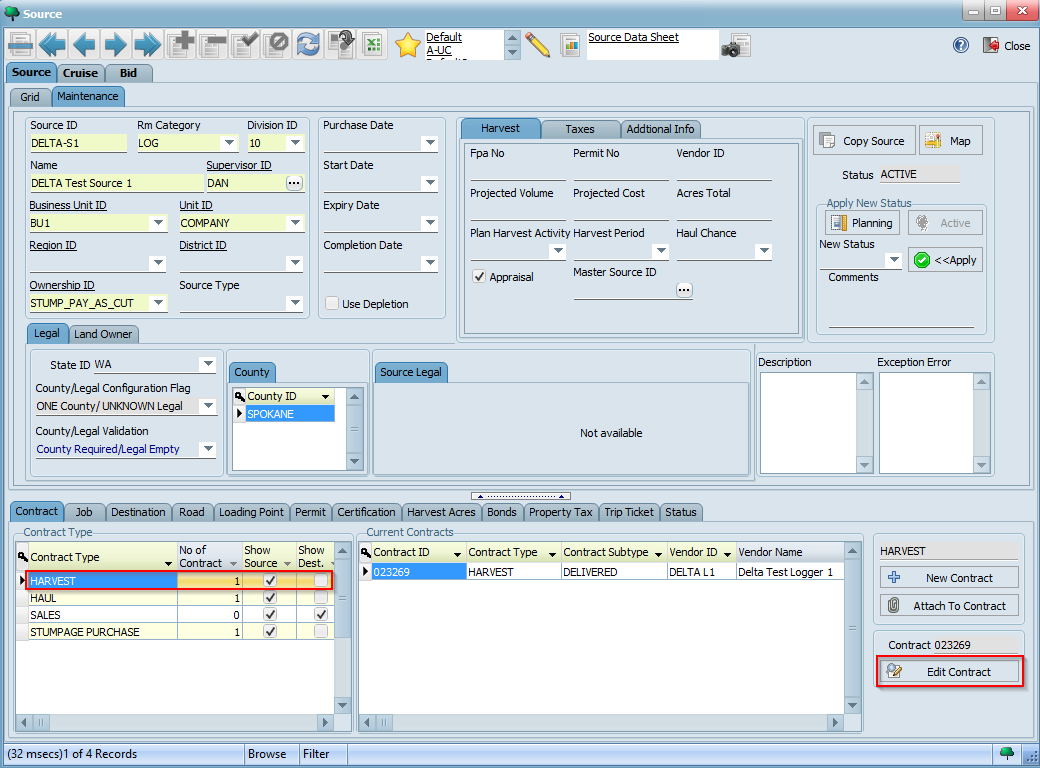Click the Copy Source button
The height and width of the screenshot is (768, 1040).
click(x=864, y=141)
